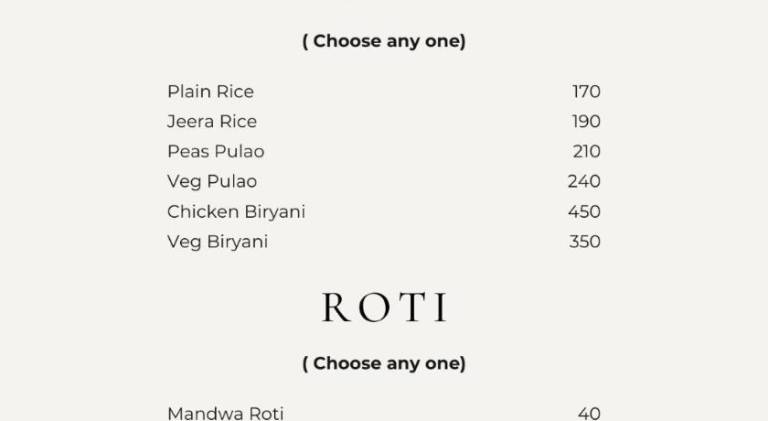Viewport: 768px width, 421px height.
Task: Click the ROTI section heading
Action: pyautogui.click(x=384, y=307)
